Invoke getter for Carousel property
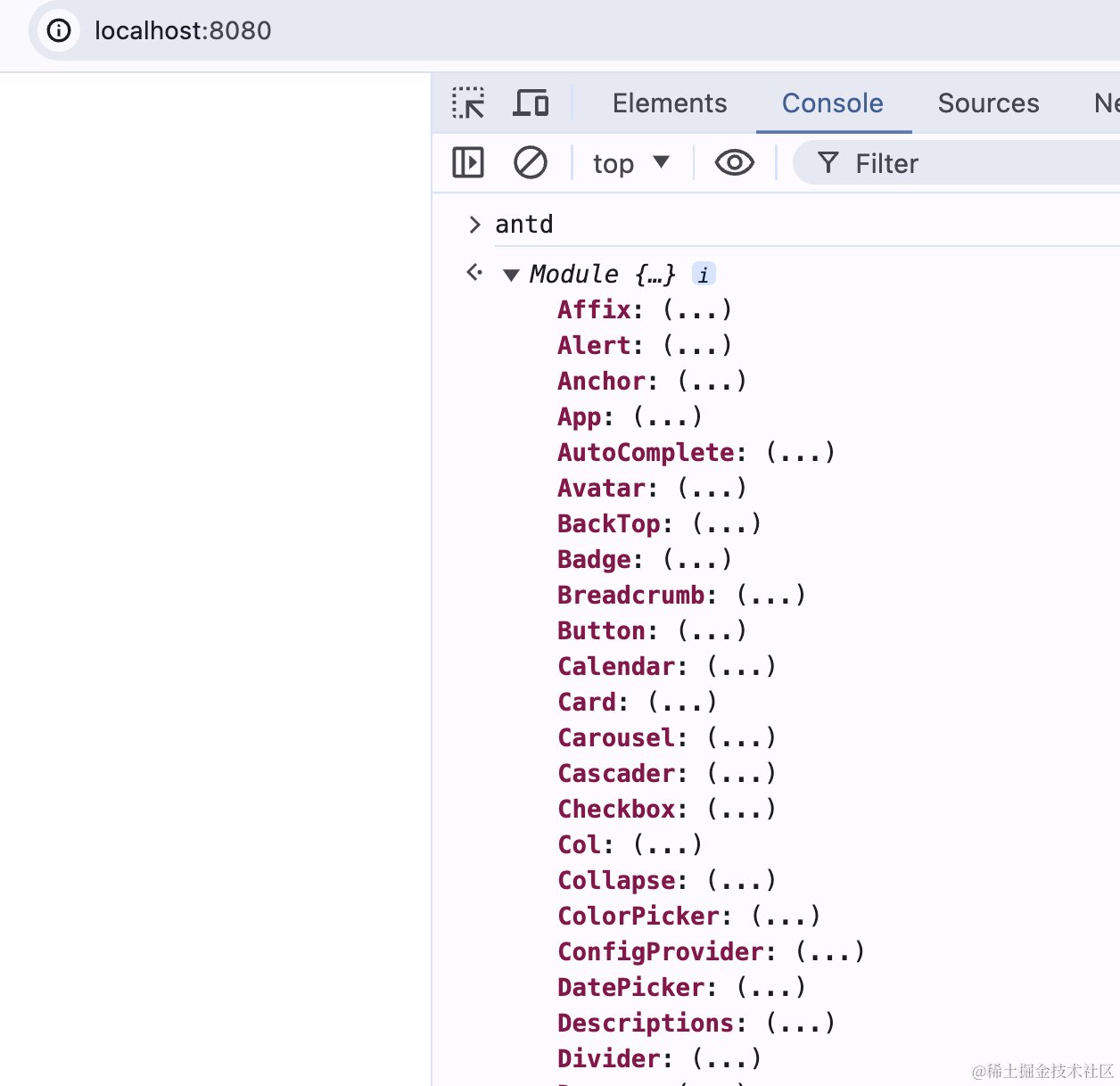Screen dimensions: 1120x1086 coord(742,738)
